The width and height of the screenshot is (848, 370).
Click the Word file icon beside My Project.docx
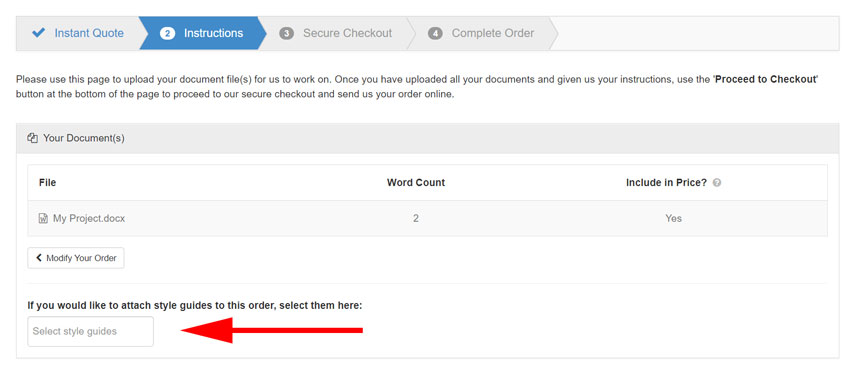43,219
